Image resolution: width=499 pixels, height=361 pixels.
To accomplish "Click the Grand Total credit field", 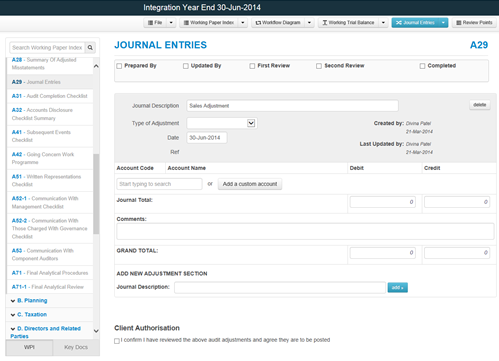I will pyautogui.click(x=457, y=253).
